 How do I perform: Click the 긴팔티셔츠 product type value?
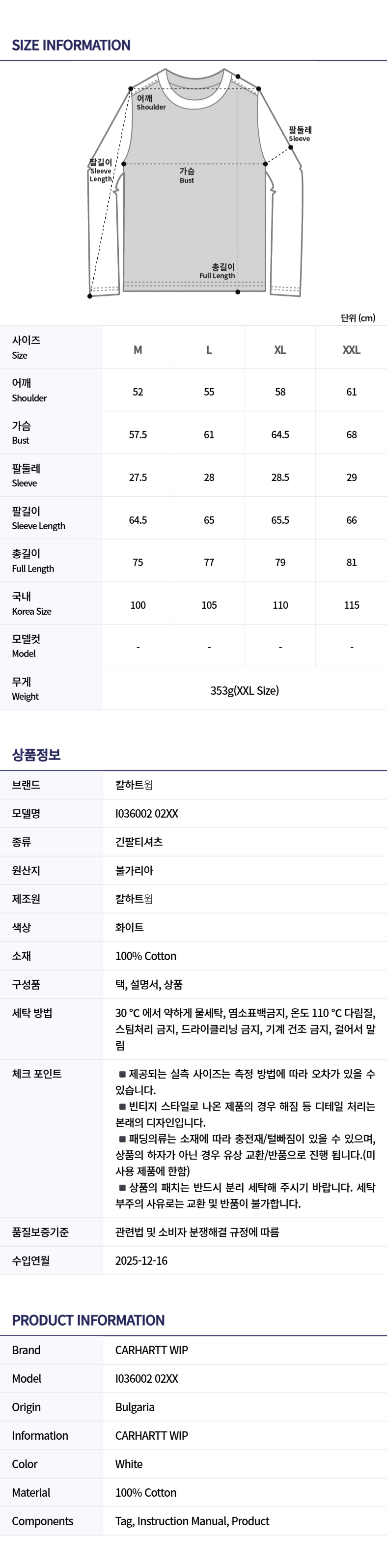tap(138, 842)
